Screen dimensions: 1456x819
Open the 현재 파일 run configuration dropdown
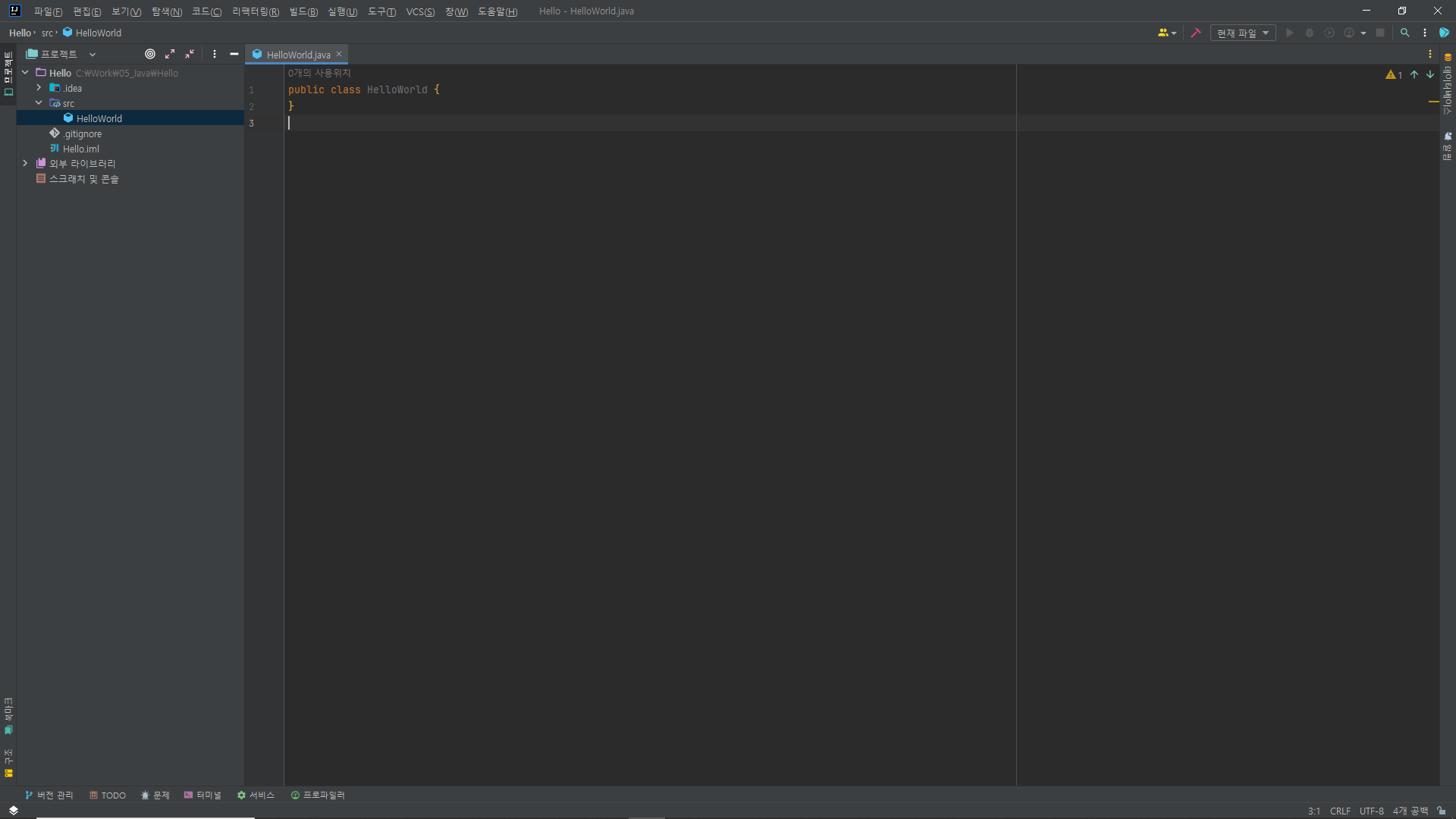click(1242, 33)
